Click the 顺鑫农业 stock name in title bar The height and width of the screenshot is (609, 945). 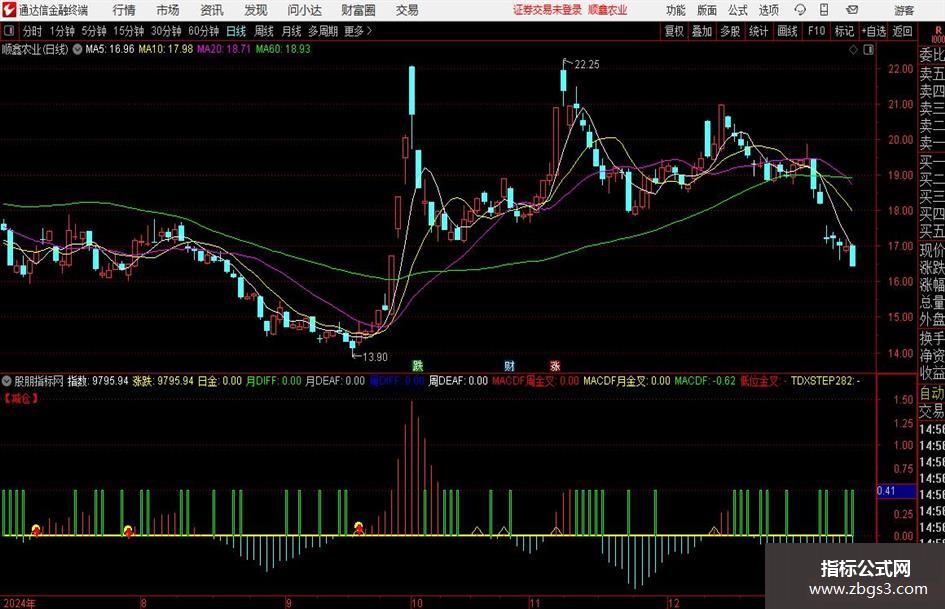click(608, 10)
